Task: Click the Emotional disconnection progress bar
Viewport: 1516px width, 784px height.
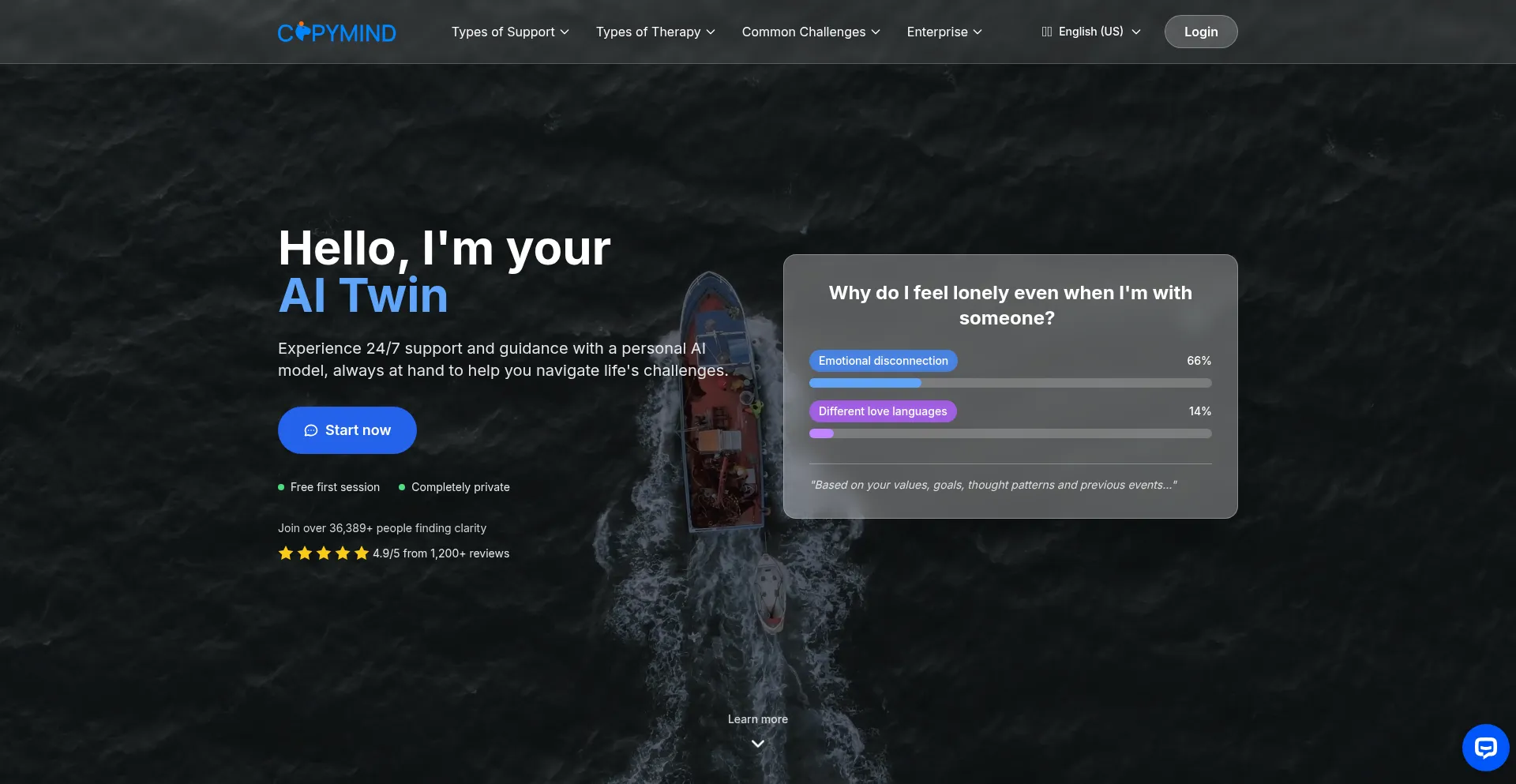Action: click(1011, 383)
